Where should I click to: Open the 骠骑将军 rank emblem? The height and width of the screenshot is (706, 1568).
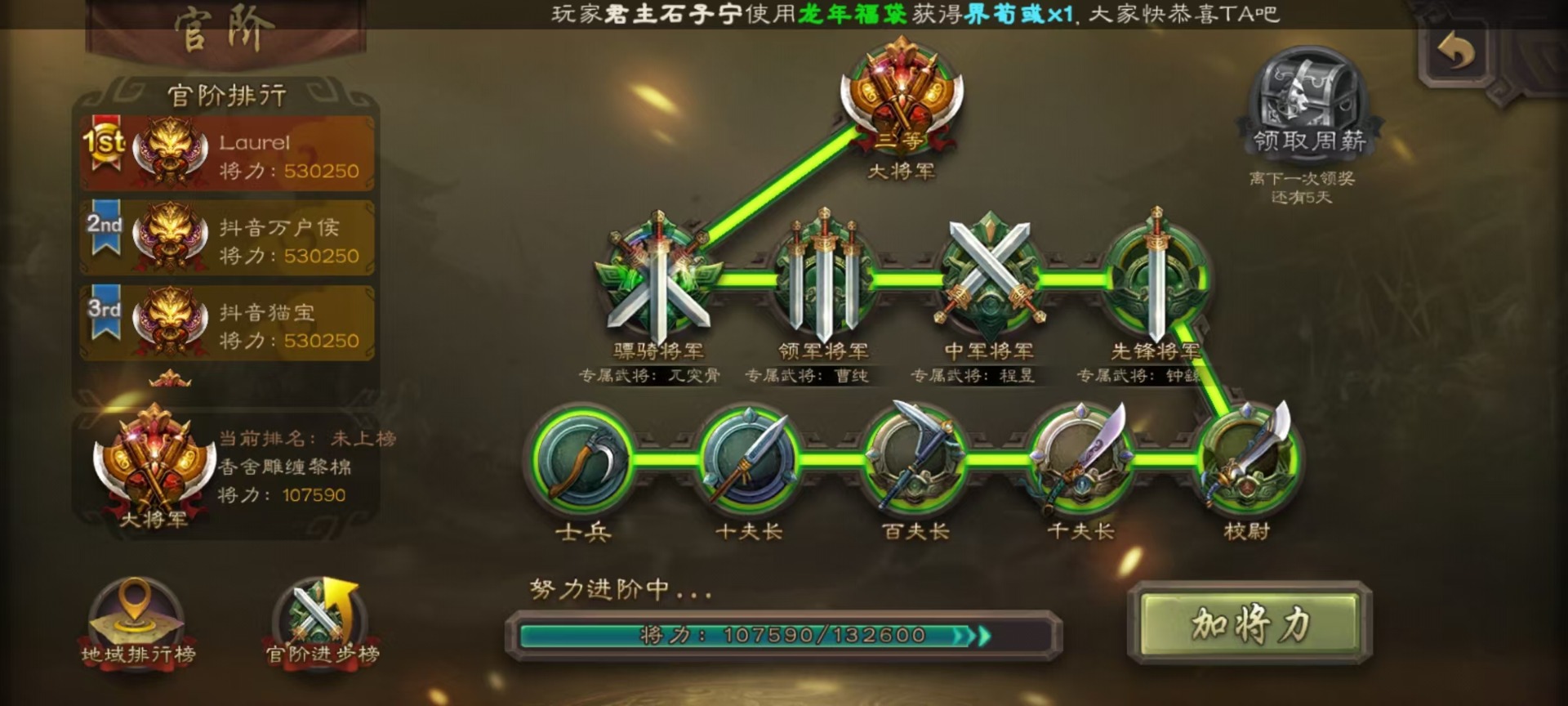[x=657, y=278]
